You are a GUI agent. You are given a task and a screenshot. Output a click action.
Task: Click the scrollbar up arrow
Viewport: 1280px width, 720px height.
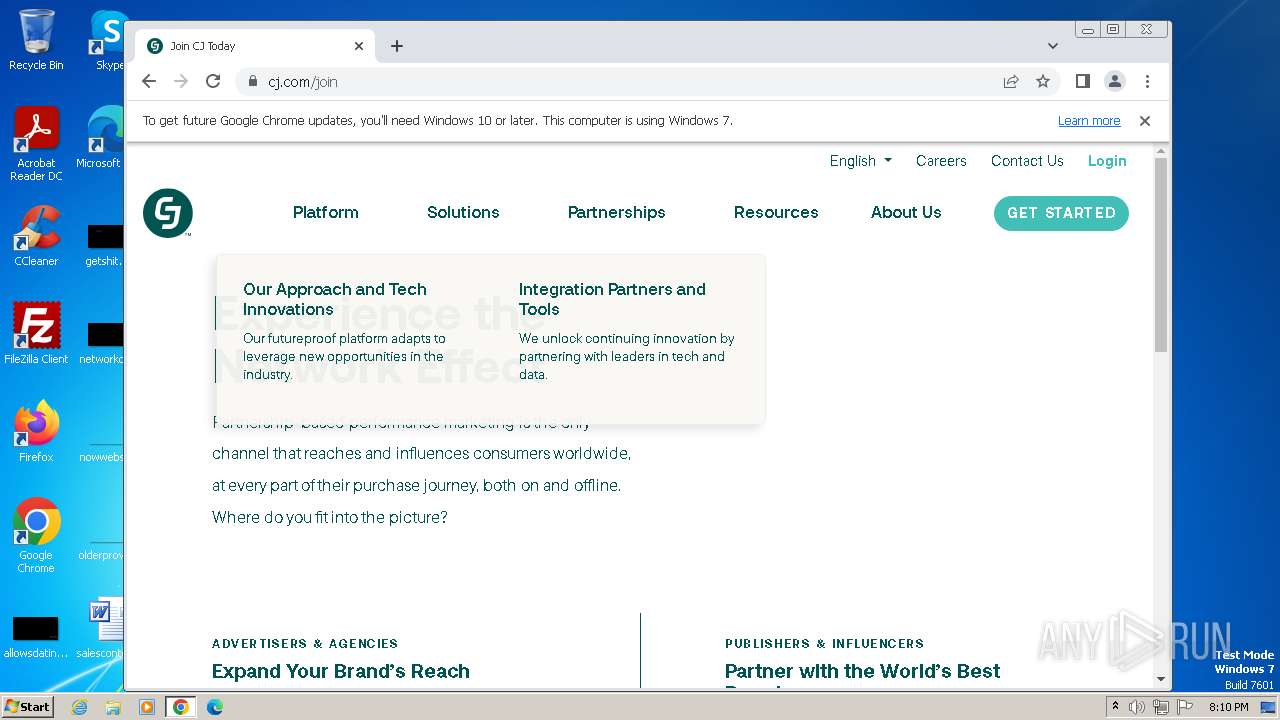(1161, 151)
